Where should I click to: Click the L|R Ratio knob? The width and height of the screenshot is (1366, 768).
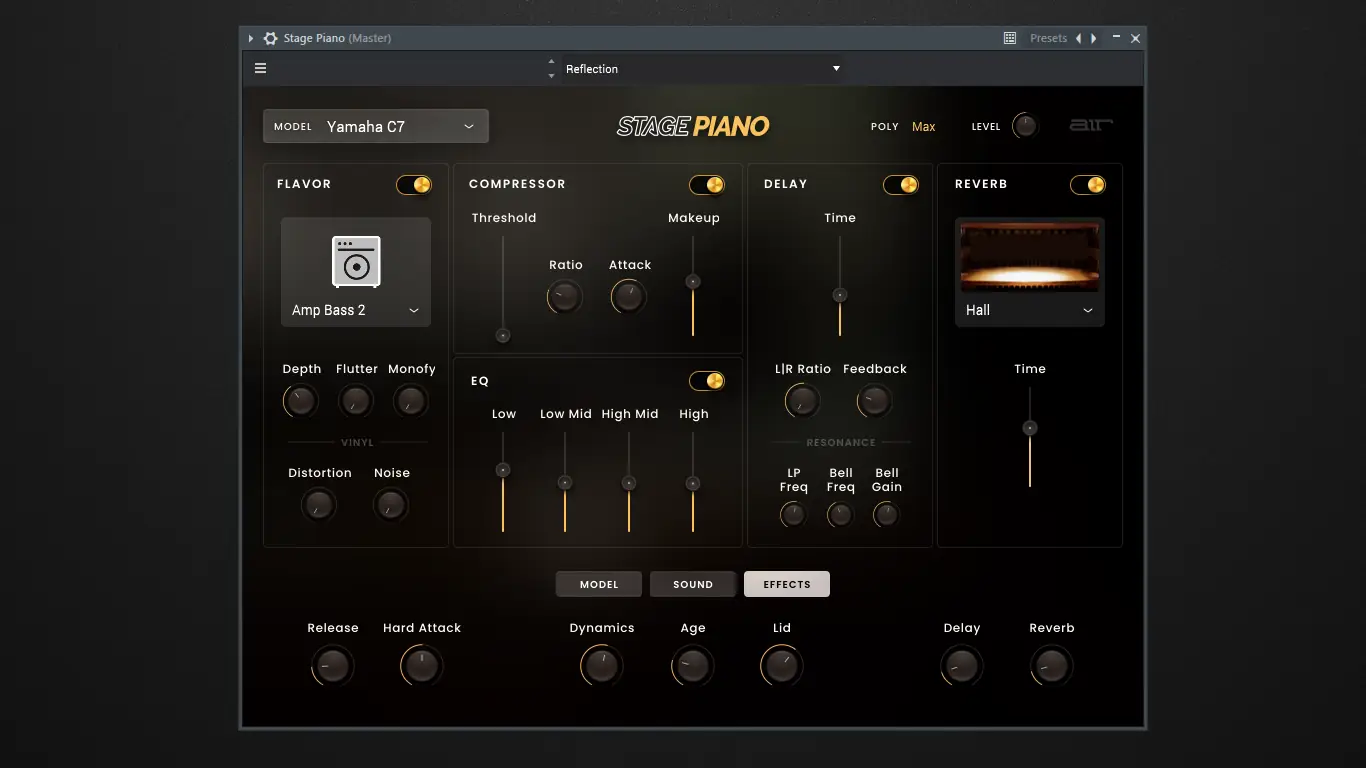click(802, 401)
